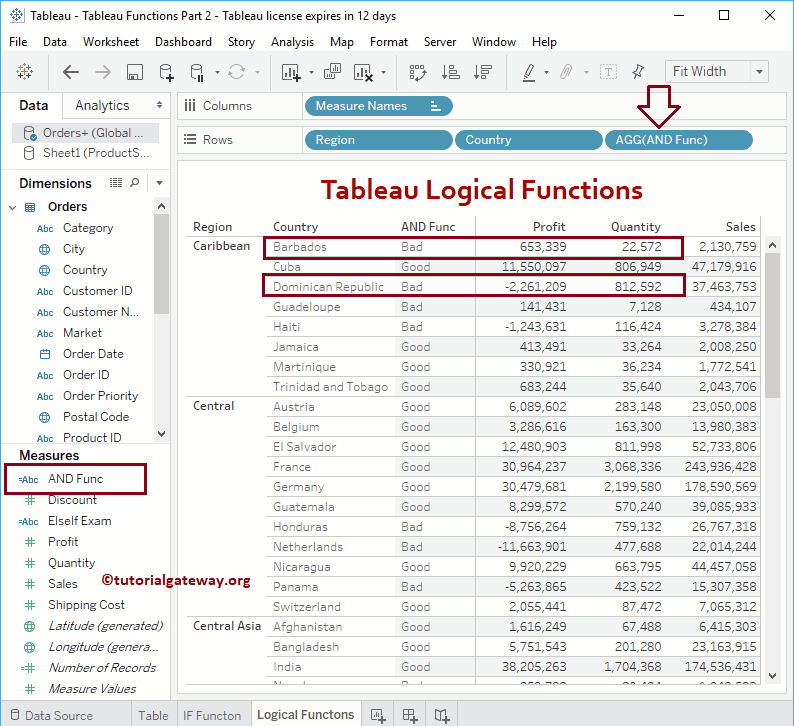Redo with the forward arrow icon
Screen dimensions: 794x726
click(103, 72)
